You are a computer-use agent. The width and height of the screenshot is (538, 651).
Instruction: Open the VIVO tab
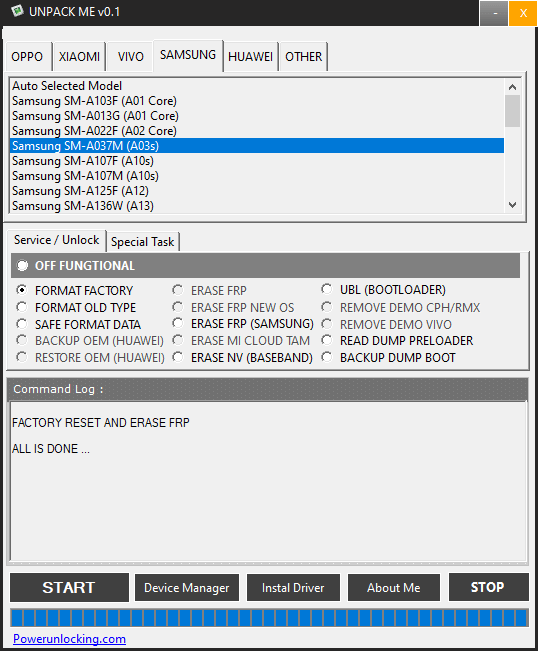pyautogui.click(x=130, y=56)
